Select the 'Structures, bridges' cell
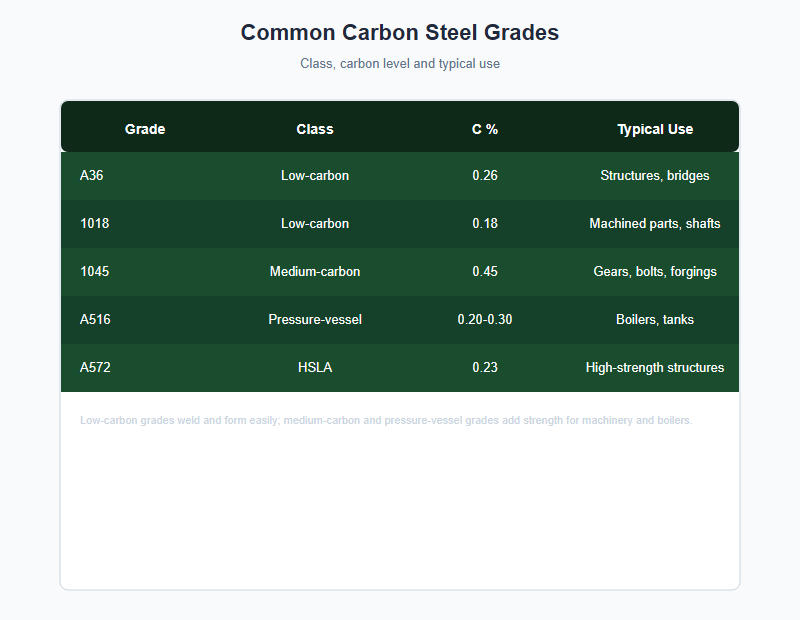The height and width of the screenshot is (620, 800). pyautogui.click(x=655, y=176)
